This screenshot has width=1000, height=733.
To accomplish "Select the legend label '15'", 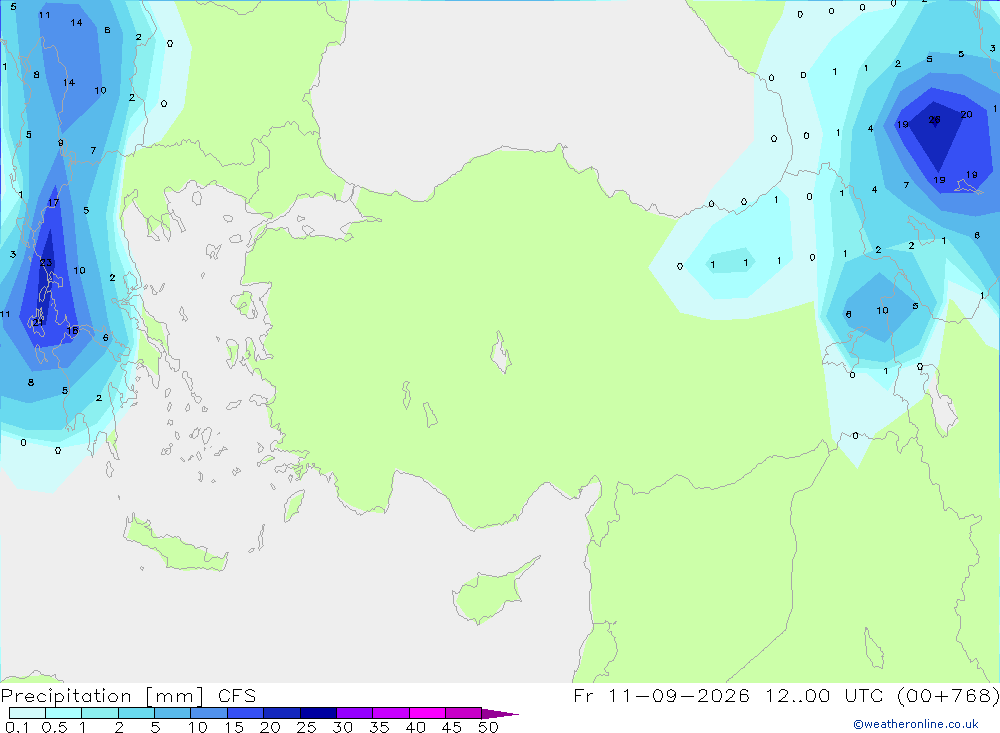I will tap(233, 727).
